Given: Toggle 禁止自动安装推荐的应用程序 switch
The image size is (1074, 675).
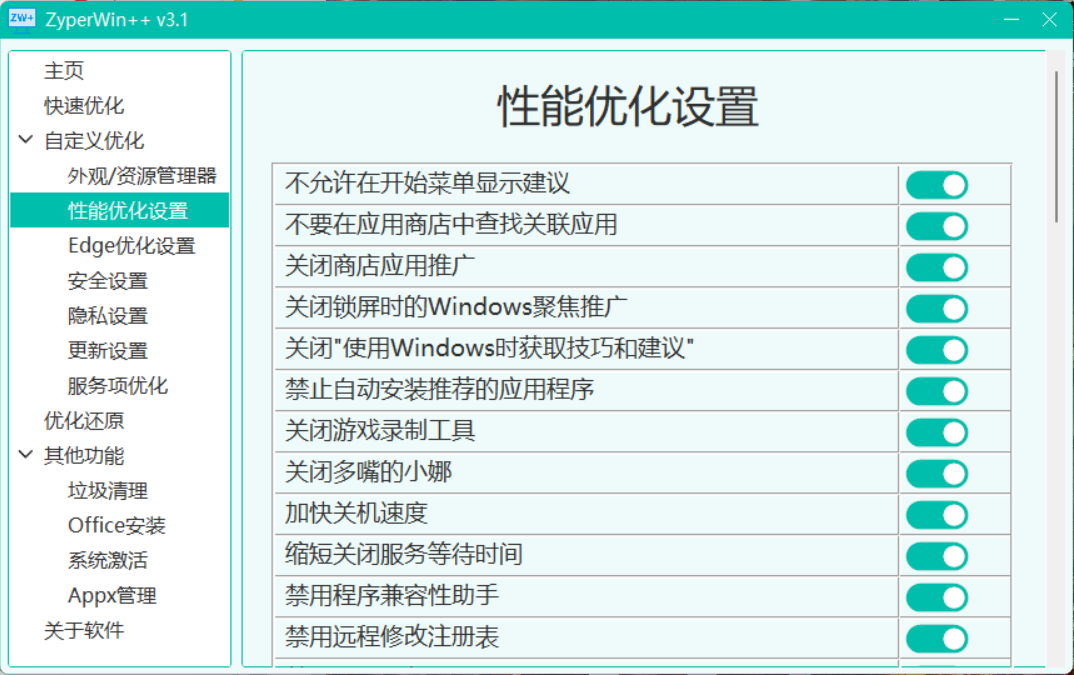Looking at the screenshot, I should tap(937, 391).
